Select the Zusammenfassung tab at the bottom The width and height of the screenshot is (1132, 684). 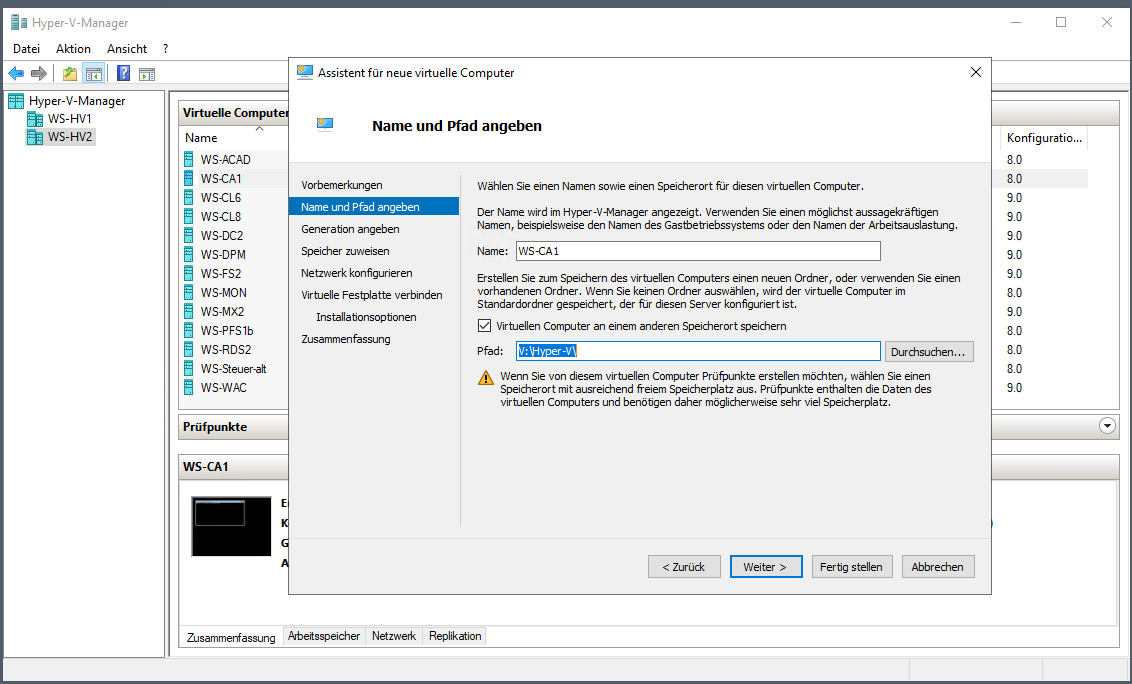[x=231, y=637]
